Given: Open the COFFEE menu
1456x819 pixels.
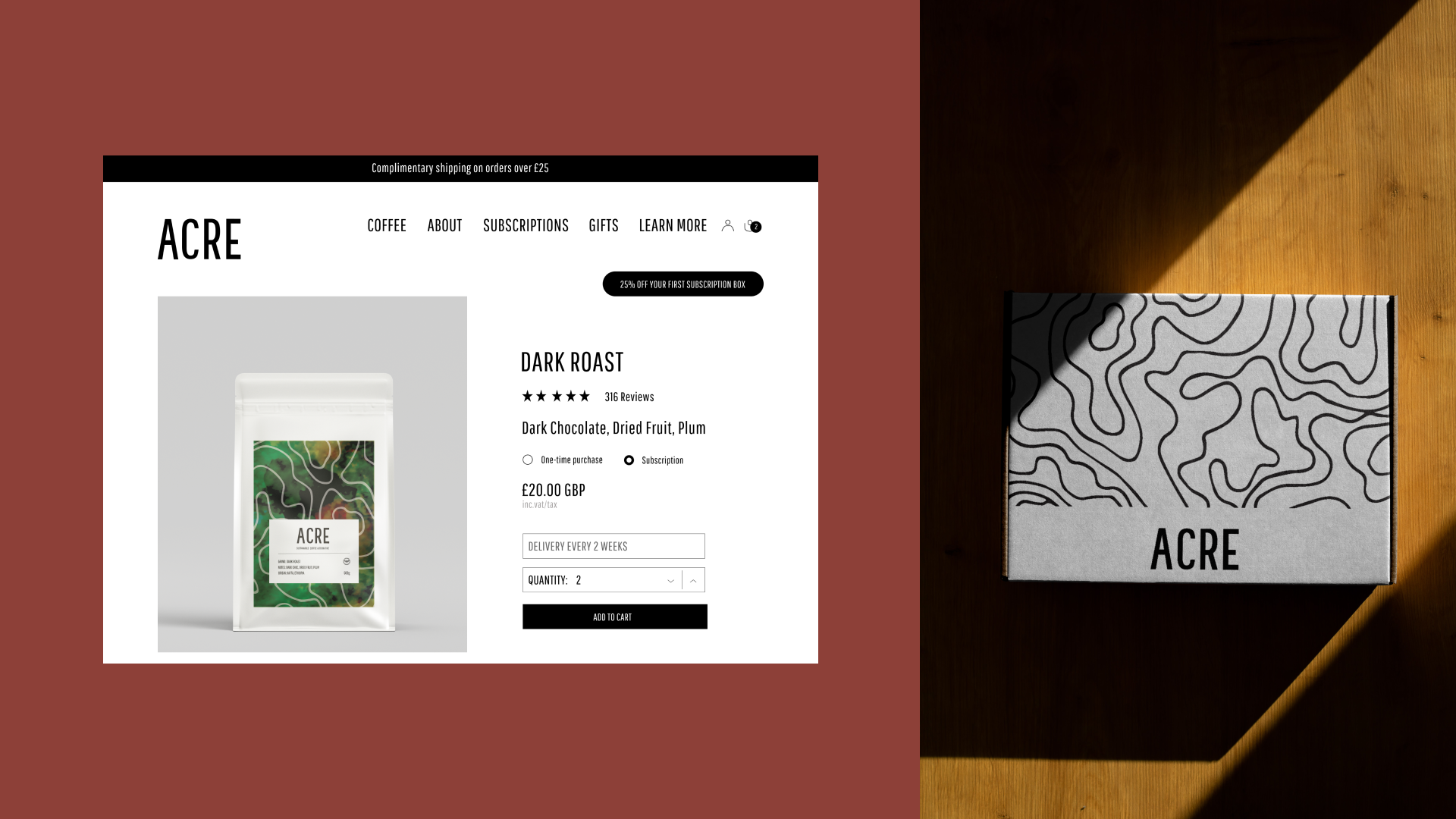Looking at the screenshot, I should click(387, 225).
